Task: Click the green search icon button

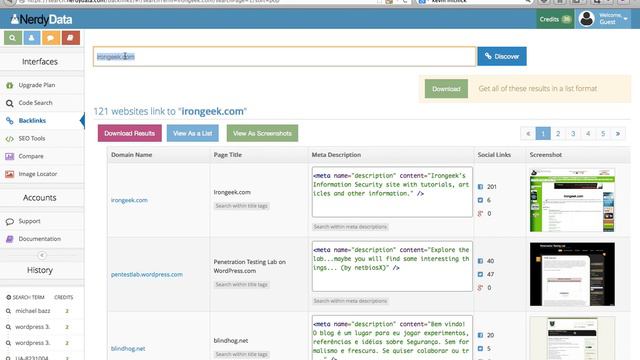Action: 13,38
